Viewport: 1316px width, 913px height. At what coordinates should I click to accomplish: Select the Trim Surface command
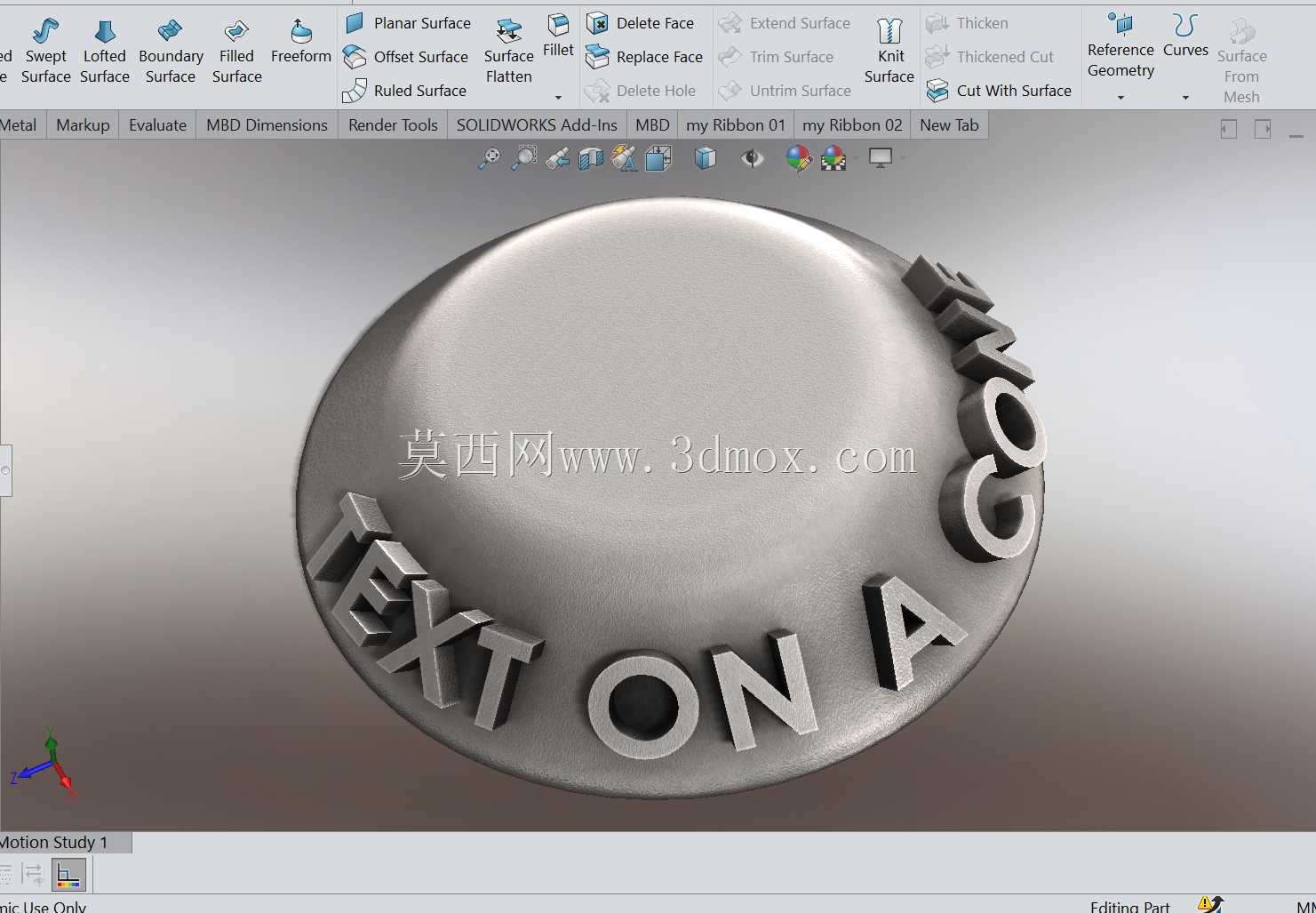click(x=777, y=57)
